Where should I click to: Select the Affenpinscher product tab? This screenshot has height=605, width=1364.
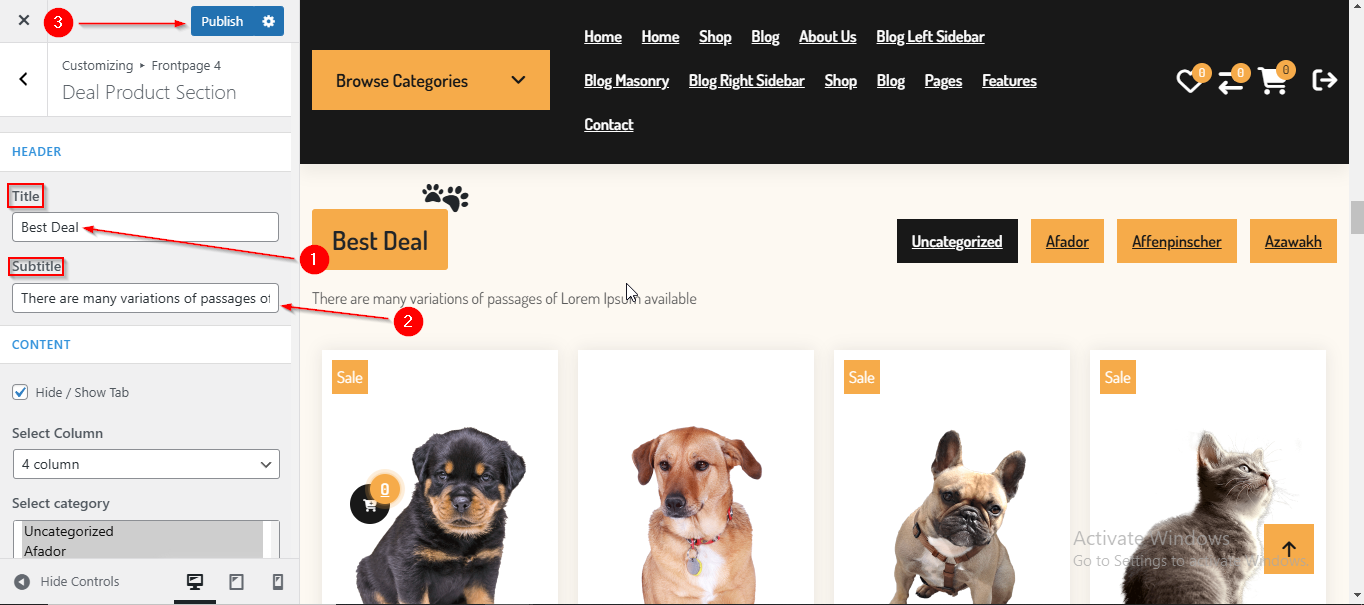tap(1176, 241)
